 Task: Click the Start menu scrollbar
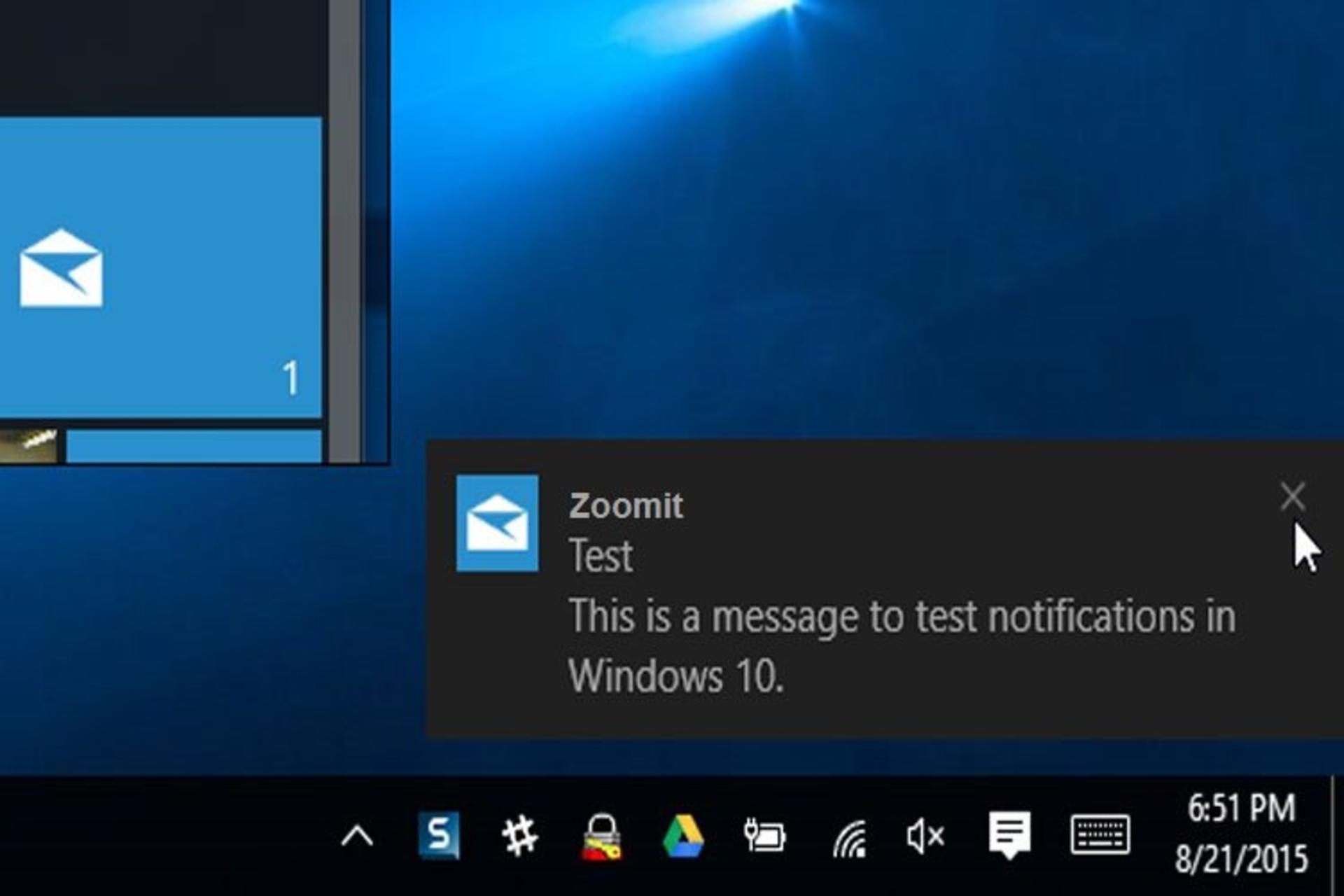click(344, 231)
